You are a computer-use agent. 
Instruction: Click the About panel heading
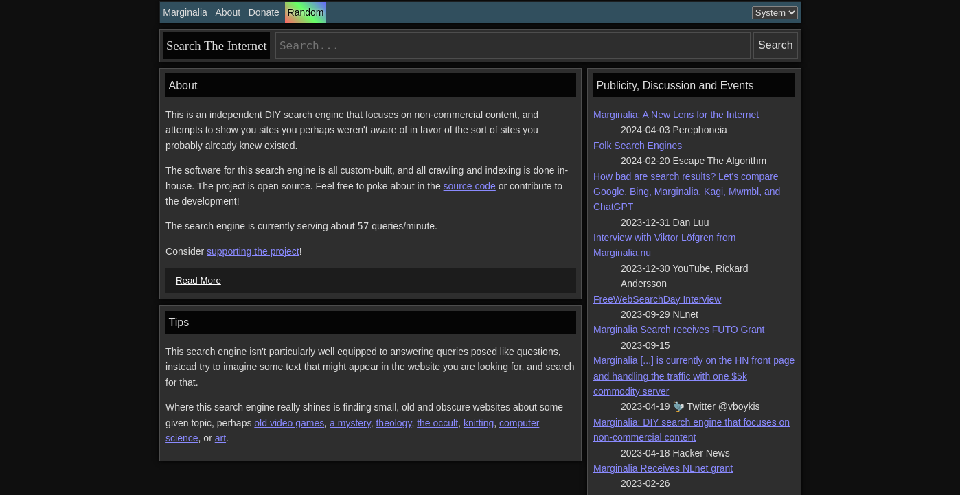(370, 85)
